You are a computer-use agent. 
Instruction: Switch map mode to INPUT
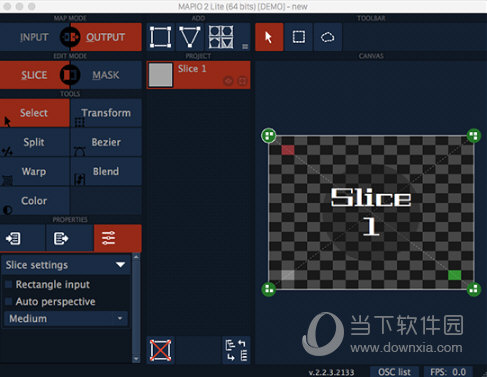pos(33,37)
